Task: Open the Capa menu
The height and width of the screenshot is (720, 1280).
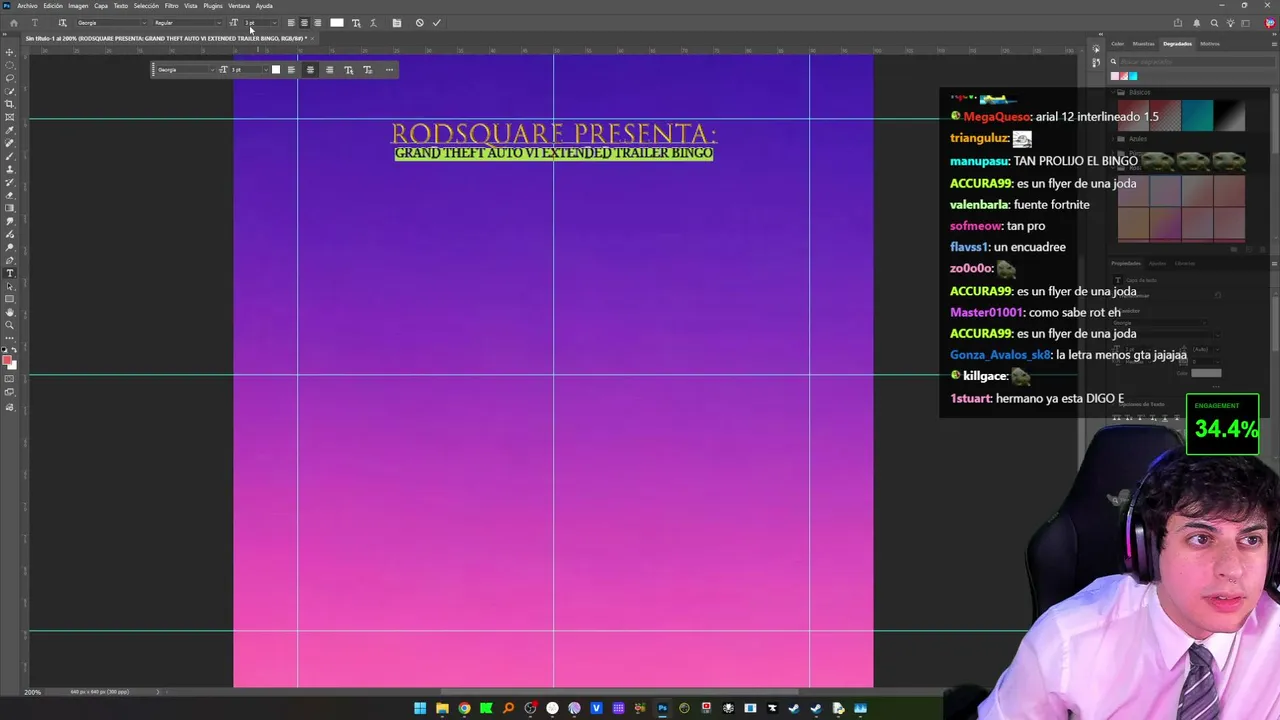Action: [x=101, y=6]
